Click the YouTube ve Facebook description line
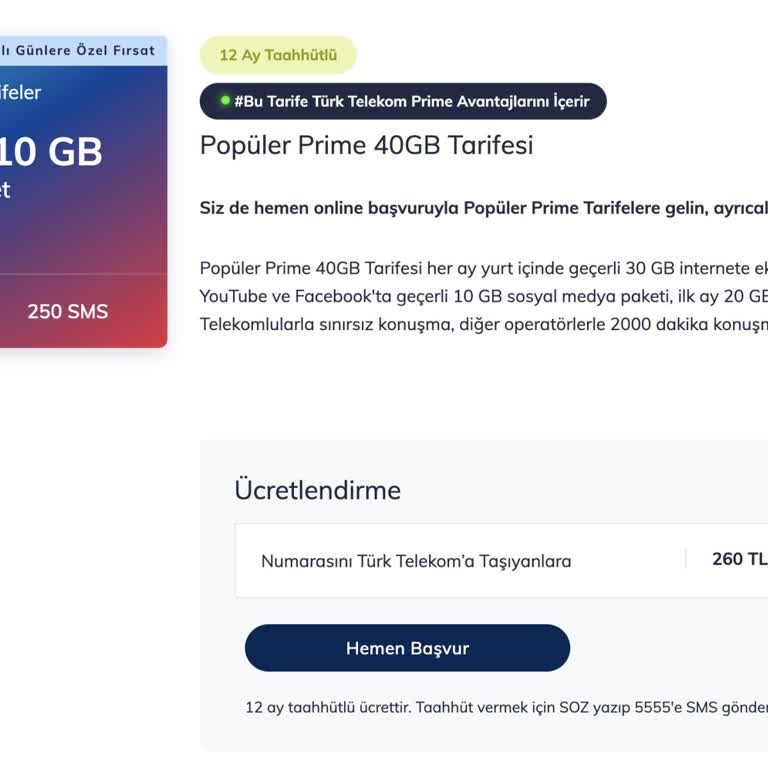 483,296
